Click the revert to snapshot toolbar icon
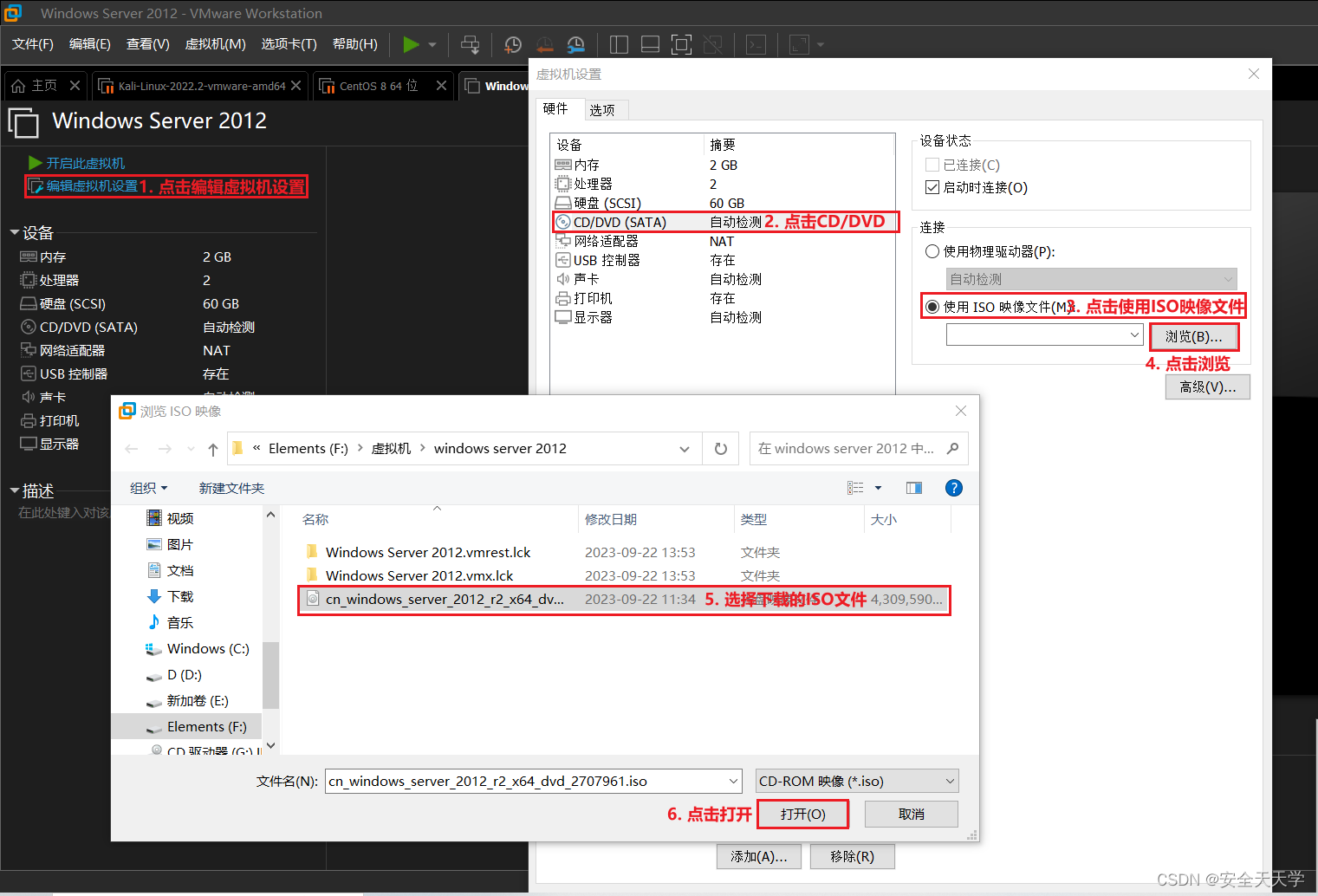 544,44
